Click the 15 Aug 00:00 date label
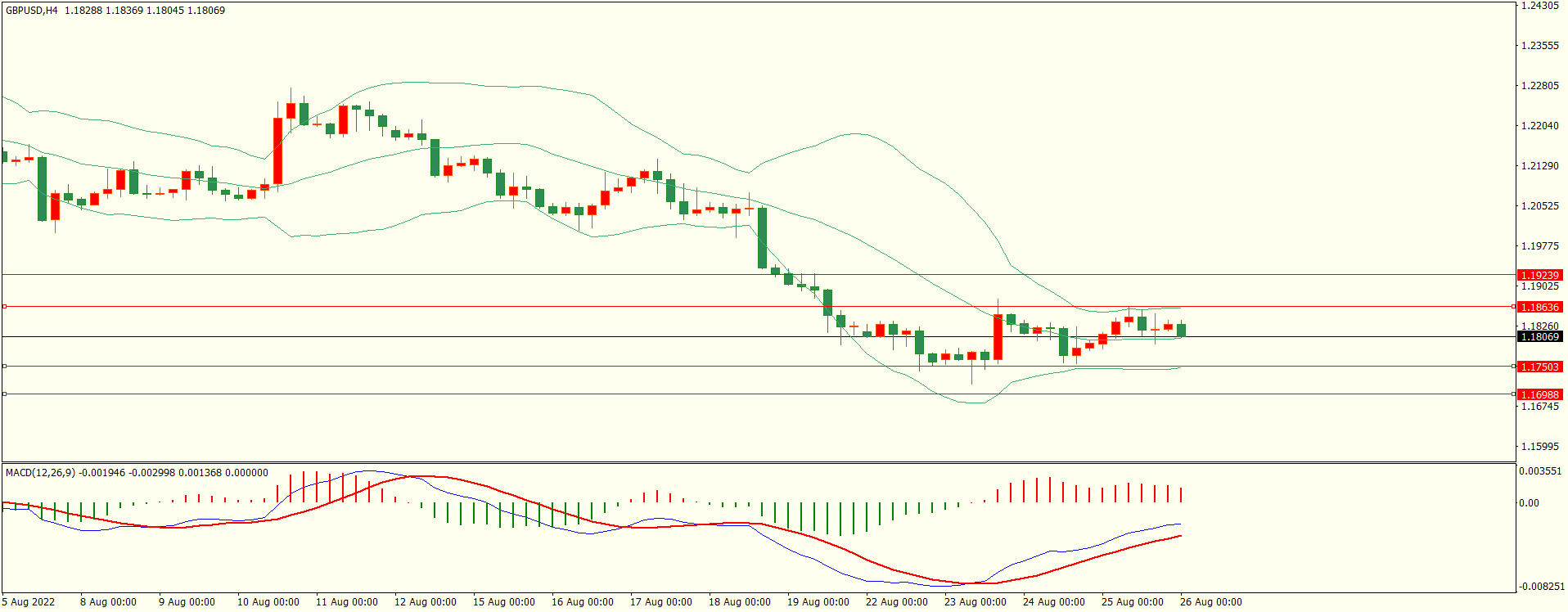This screenshot has height=612, width=1568. [x=503, y=602]
